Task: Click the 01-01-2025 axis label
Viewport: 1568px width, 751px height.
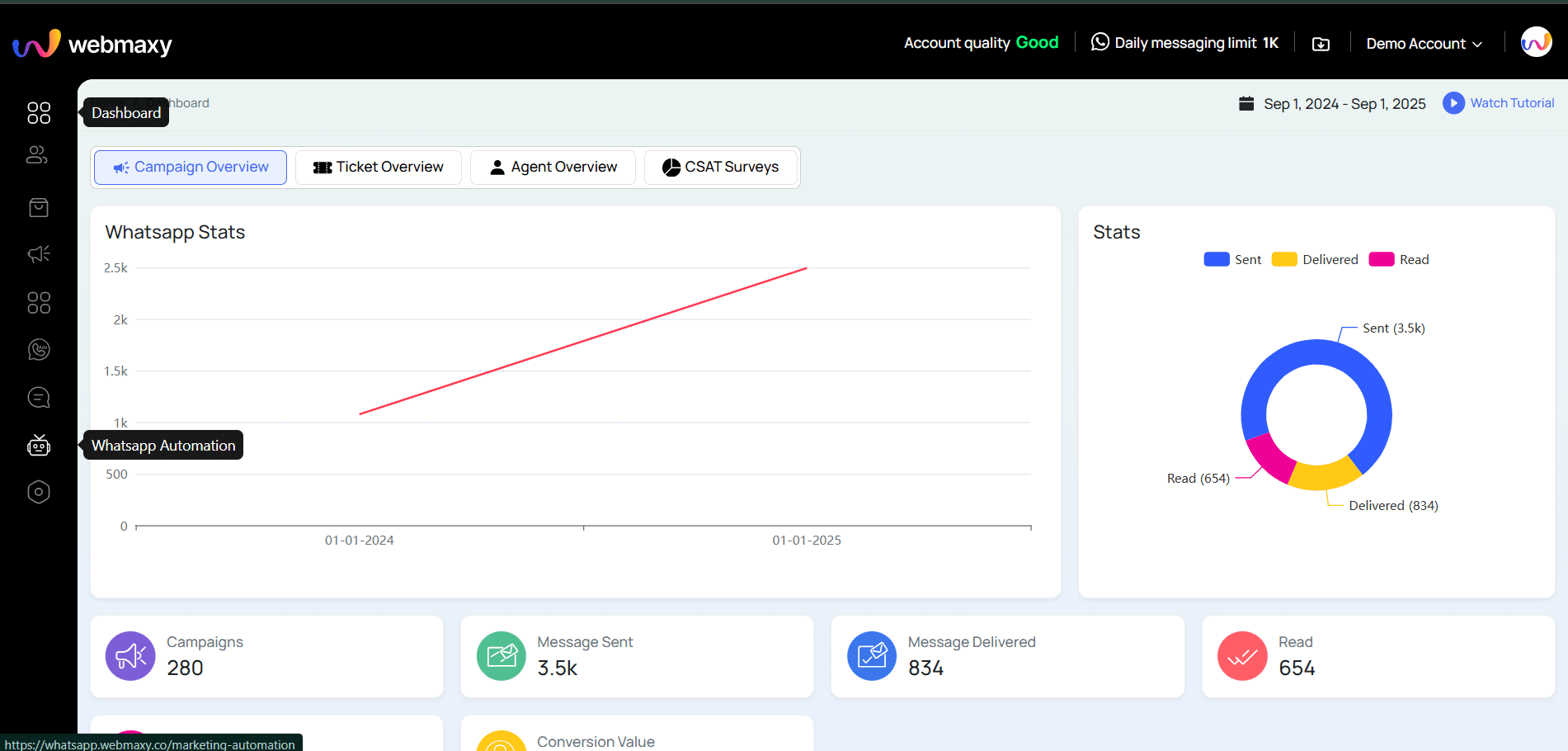Action: coord(807,541)
